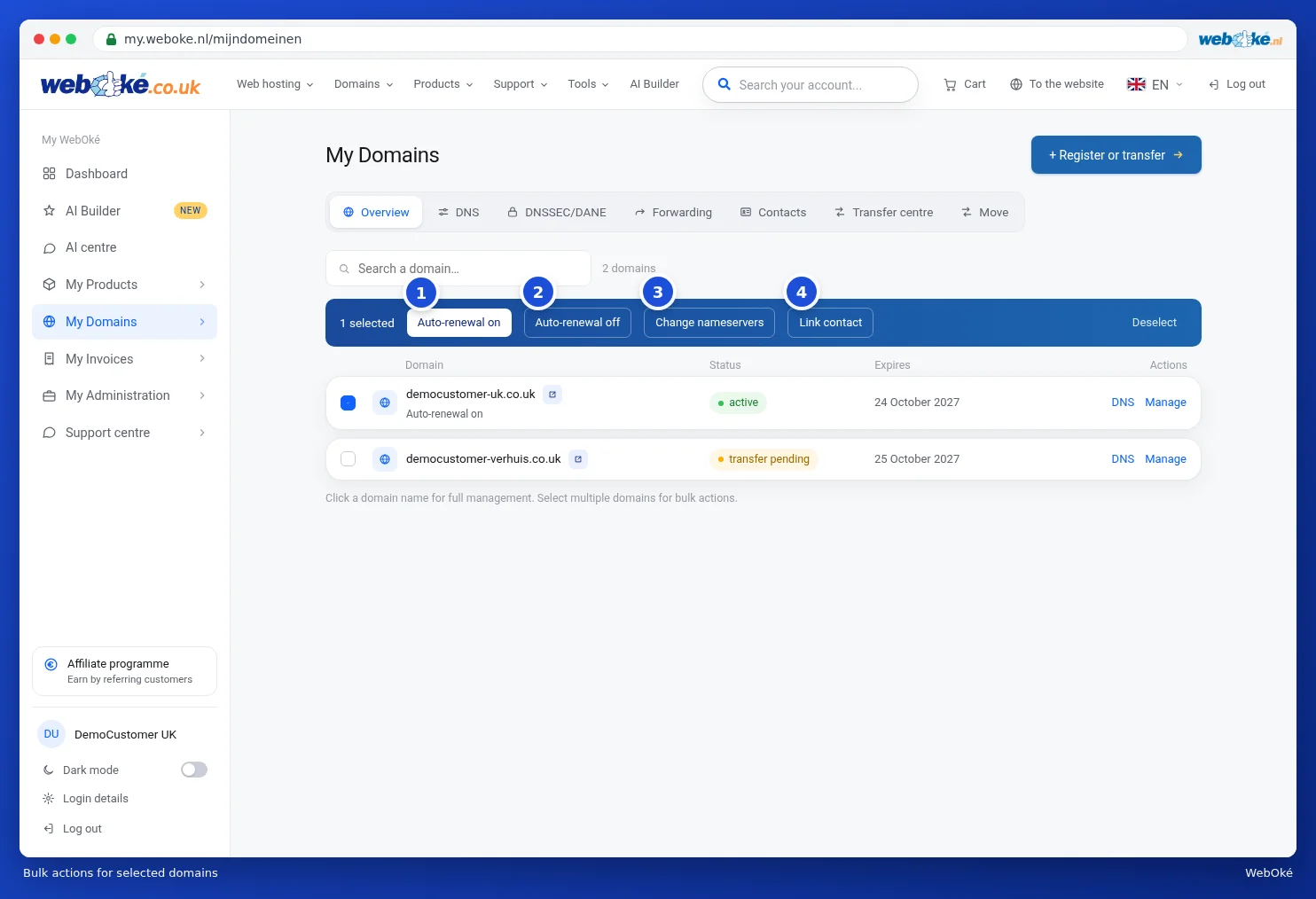Click the search magnifier icon in header

coord(725,84)
